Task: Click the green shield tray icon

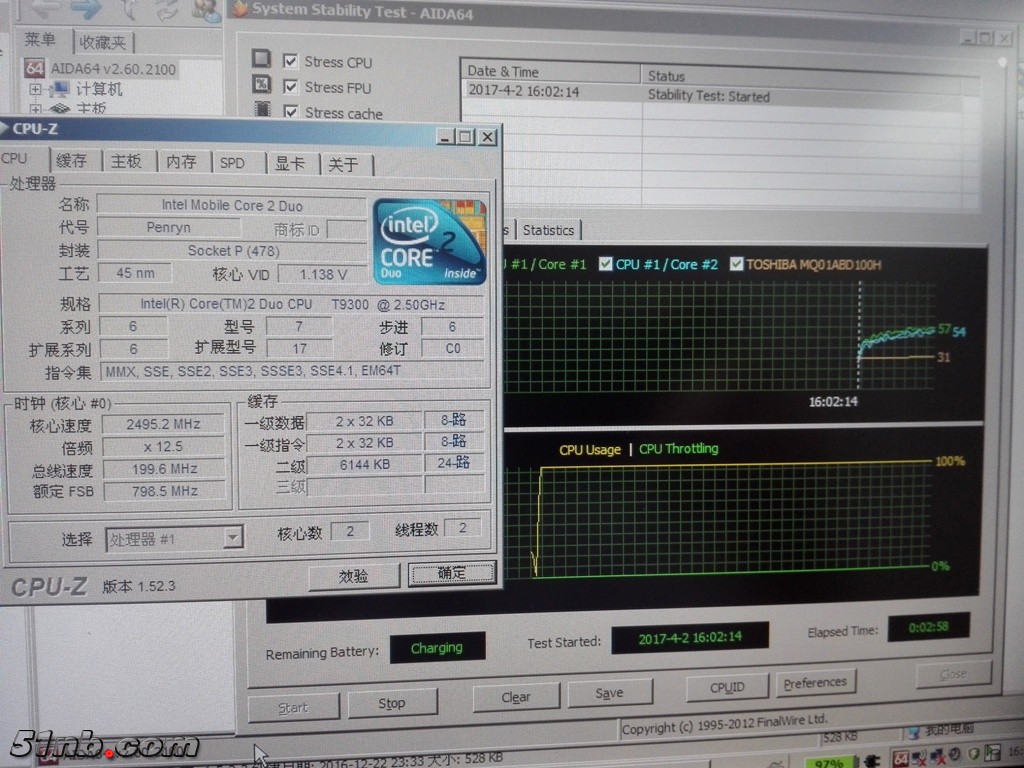Action: tap(975, 753)
